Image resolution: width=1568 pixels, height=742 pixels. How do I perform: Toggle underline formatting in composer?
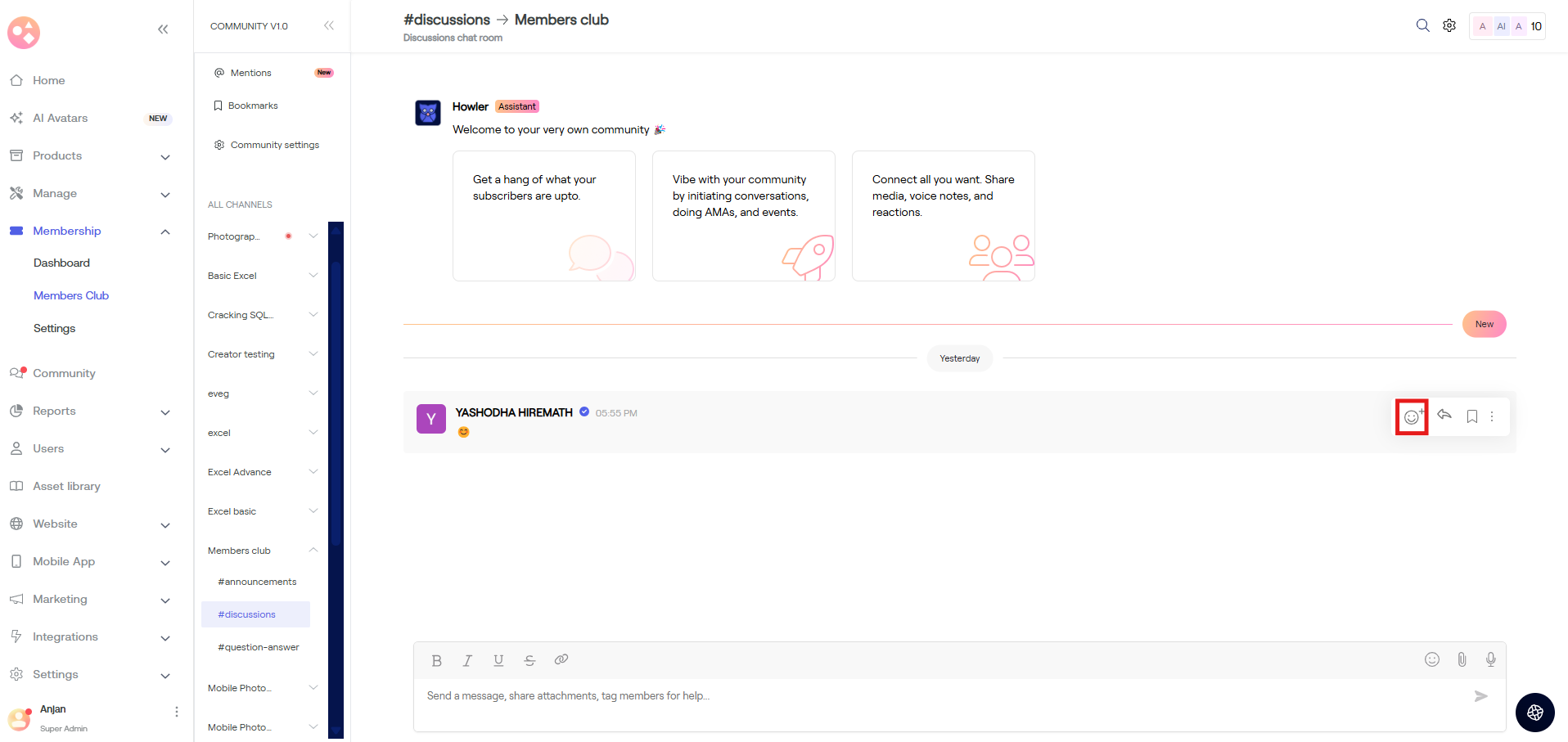click(498, 661)
